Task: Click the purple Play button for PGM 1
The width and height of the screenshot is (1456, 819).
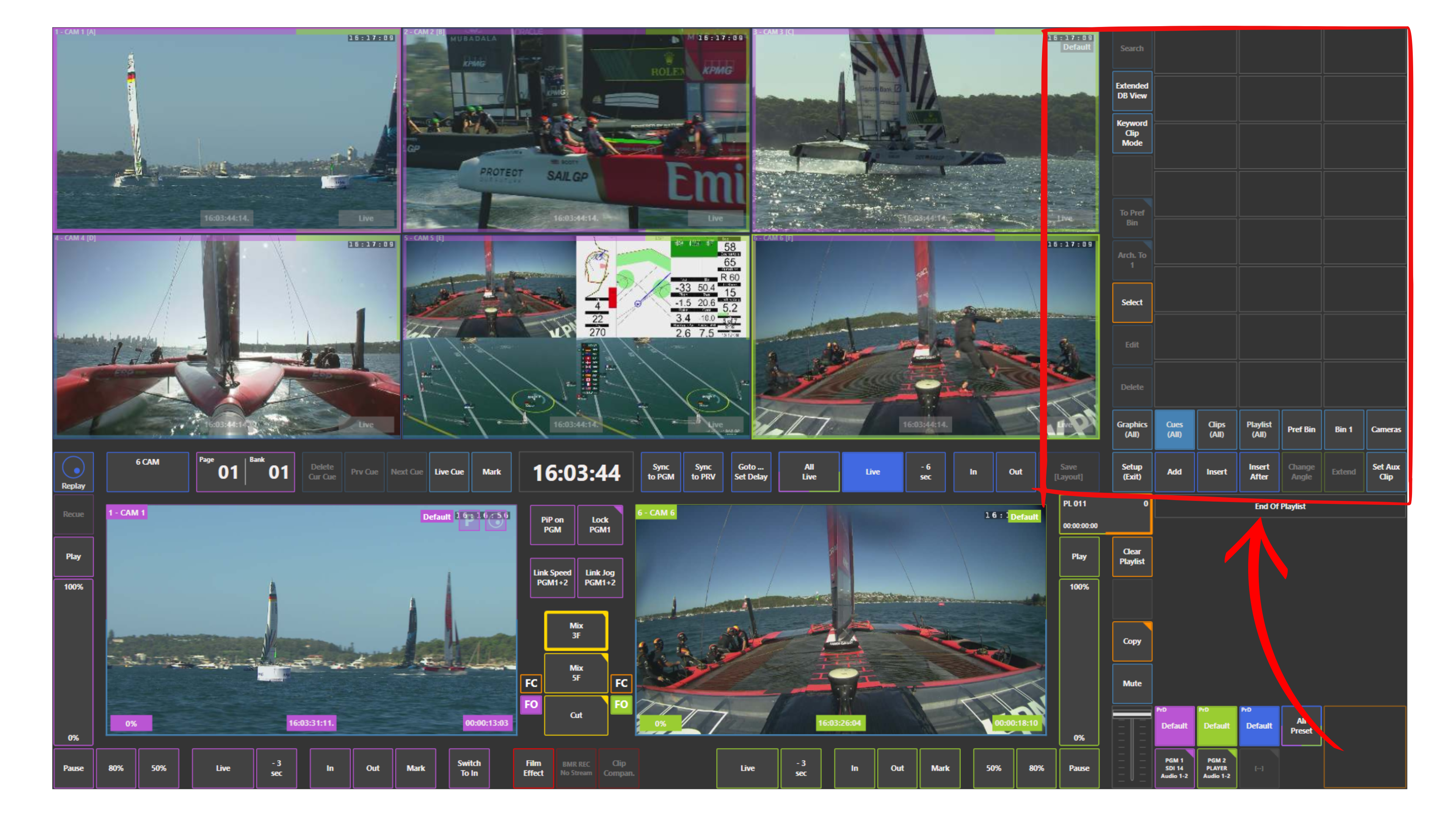Action: (73, 557)
